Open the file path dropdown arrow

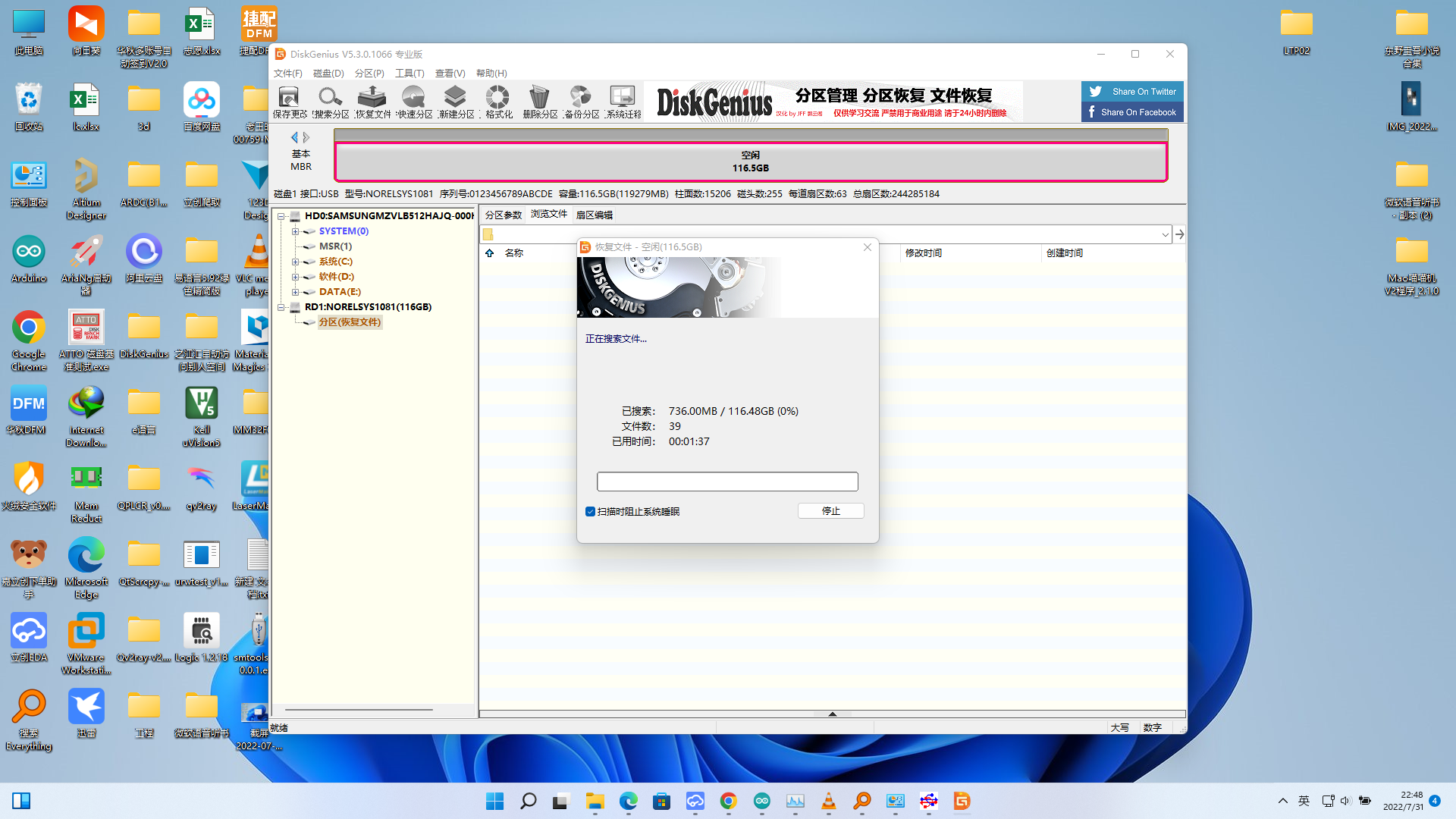click(1165, 235)
